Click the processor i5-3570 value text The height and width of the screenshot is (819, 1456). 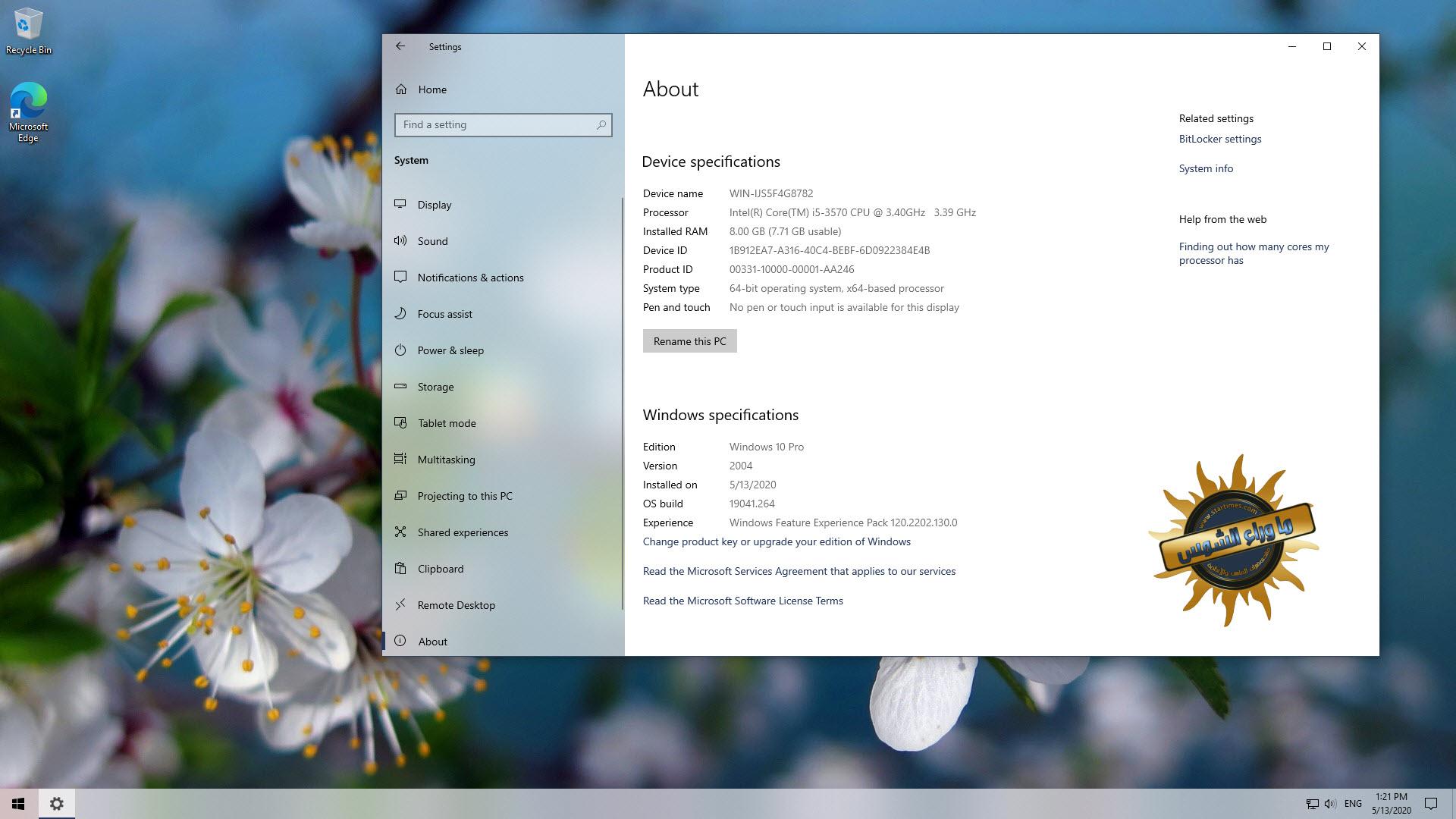[x=852, y=212]
